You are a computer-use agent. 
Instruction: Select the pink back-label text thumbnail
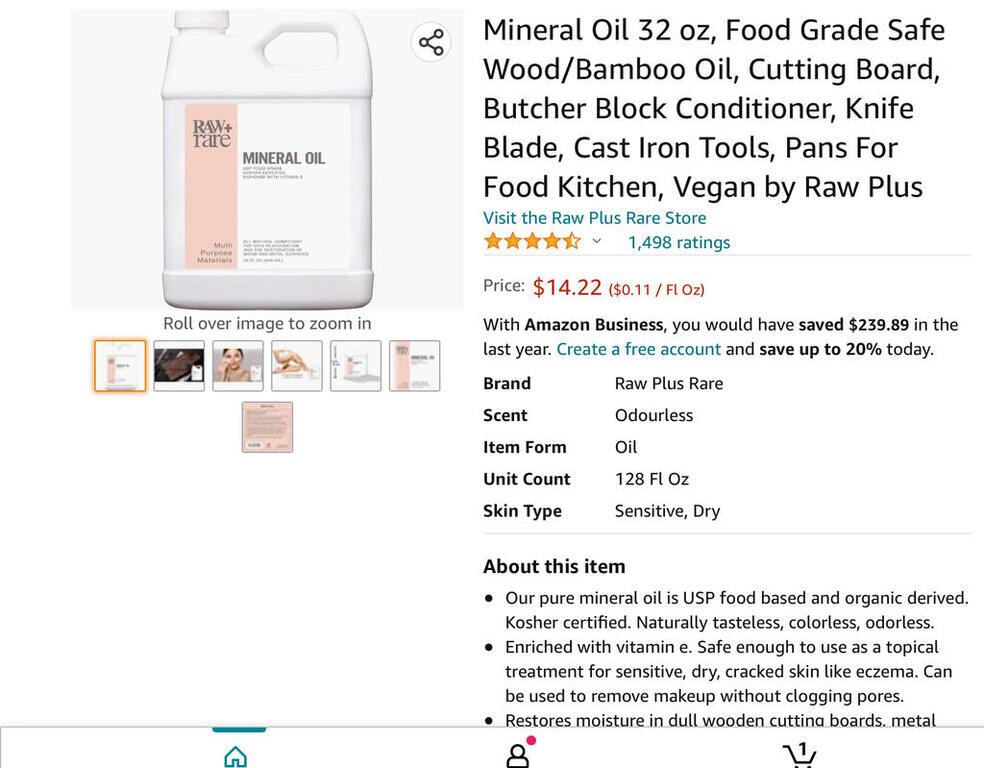pyautogui.click(x=267, y=427)
